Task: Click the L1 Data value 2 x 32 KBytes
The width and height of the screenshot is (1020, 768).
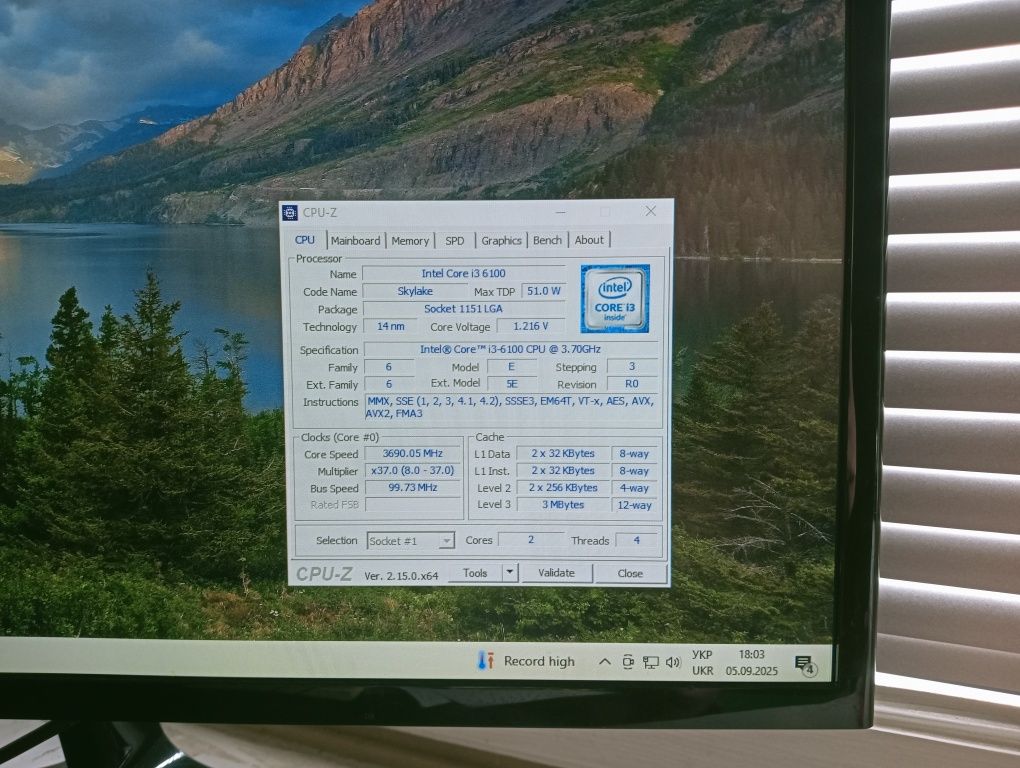Action: click(x=563, y=453)
